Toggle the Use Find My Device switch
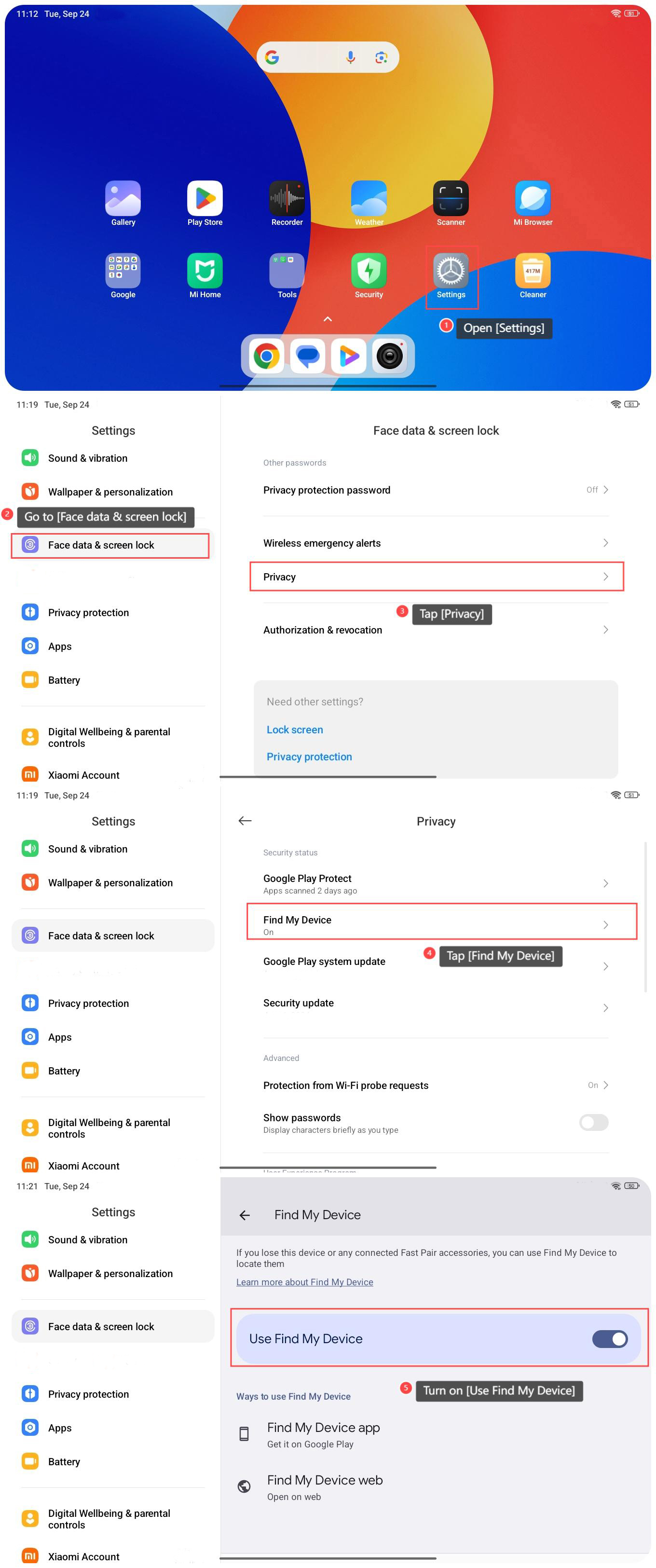The height and width of the screenshot is (1568, 656). point(609,1338)
